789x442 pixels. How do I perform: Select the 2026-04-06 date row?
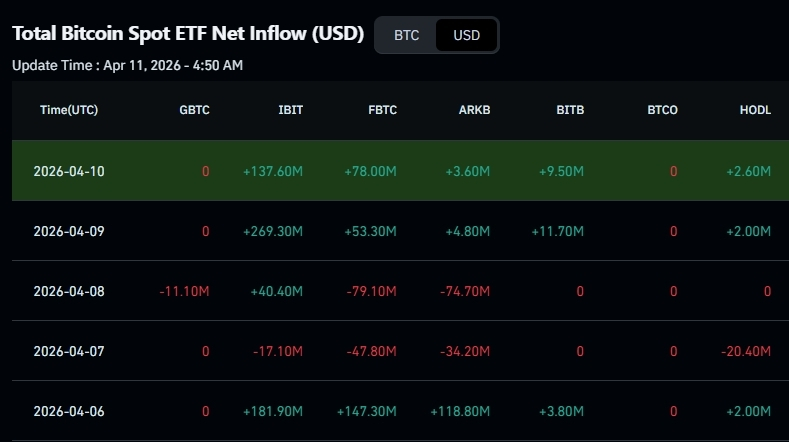coord(69,411)
